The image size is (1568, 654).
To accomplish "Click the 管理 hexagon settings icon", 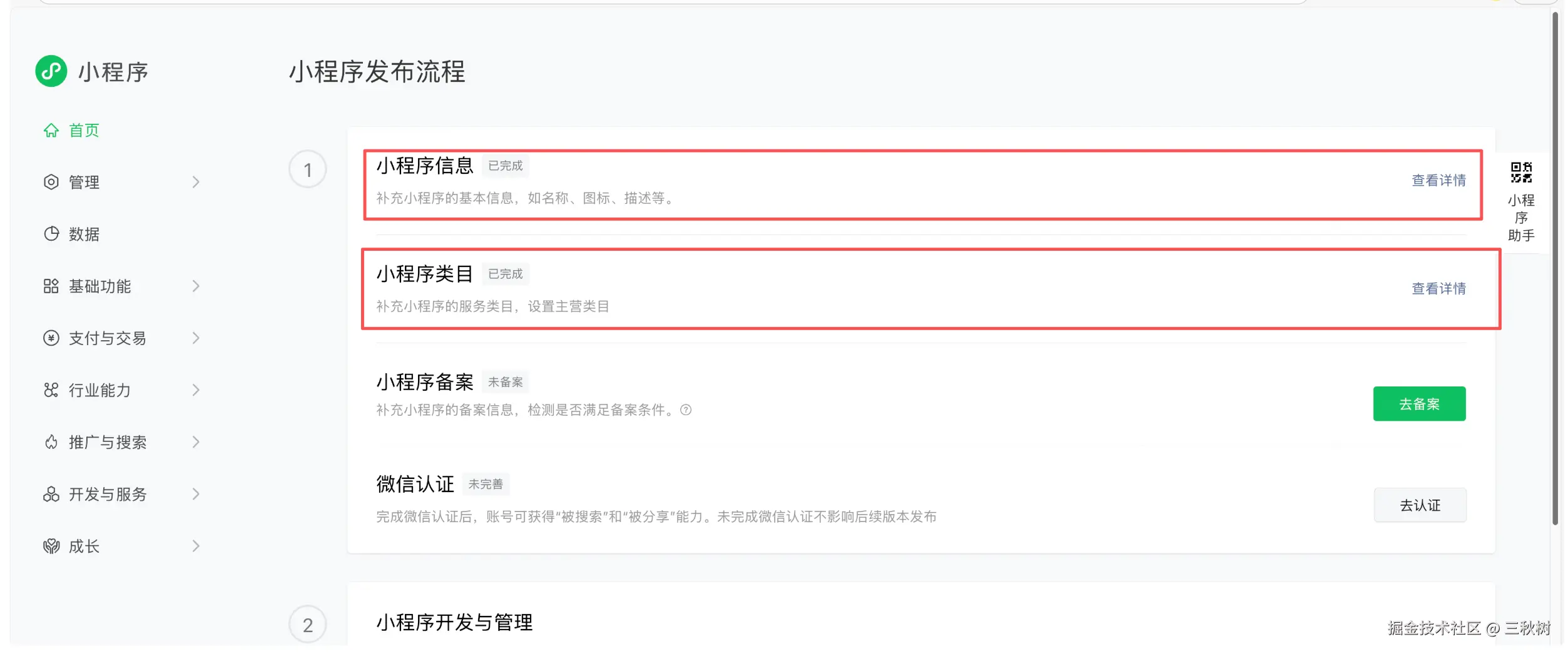I will 51,182.
